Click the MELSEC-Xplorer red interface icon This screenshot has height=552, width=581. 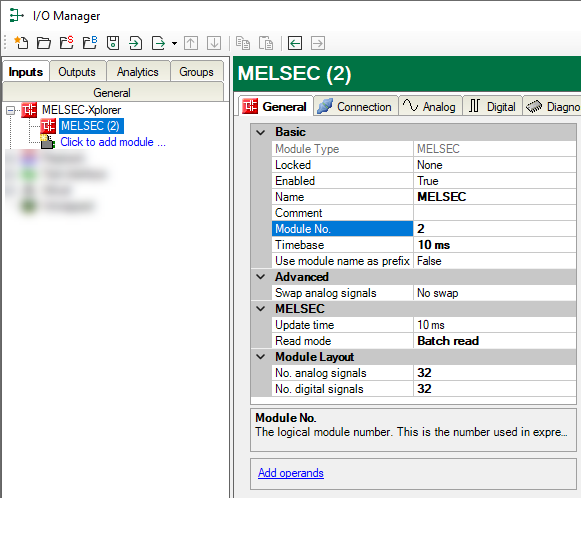coord(29,110)
